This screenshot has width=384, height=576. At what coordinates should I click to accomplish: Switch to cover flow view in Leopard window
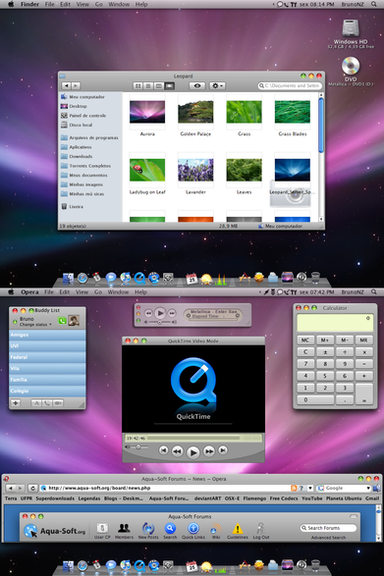tap(169, 86)
